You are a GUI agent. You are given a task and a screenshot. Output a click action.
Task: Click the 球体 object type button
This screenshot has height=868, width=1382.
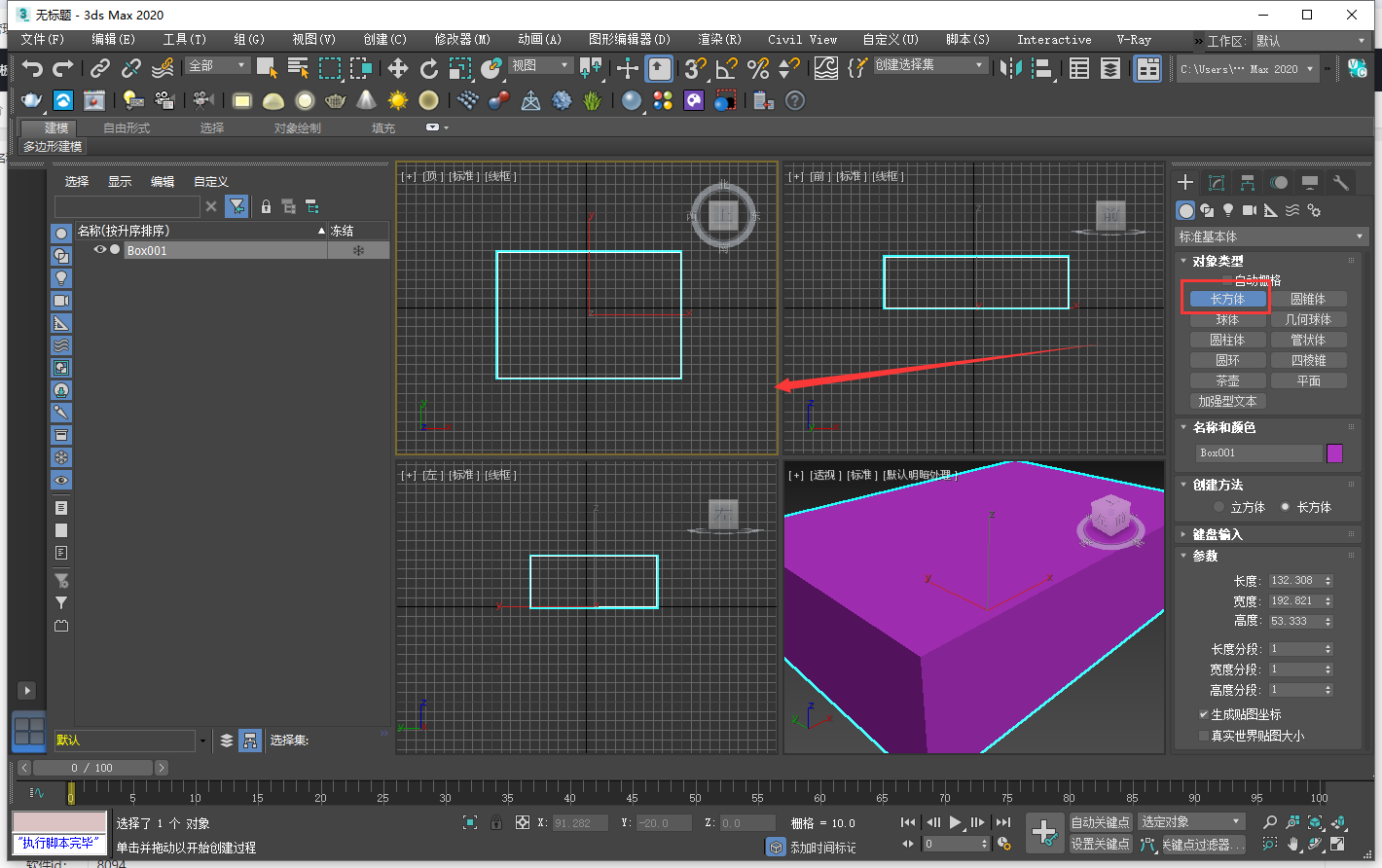tap(1227, 319)
